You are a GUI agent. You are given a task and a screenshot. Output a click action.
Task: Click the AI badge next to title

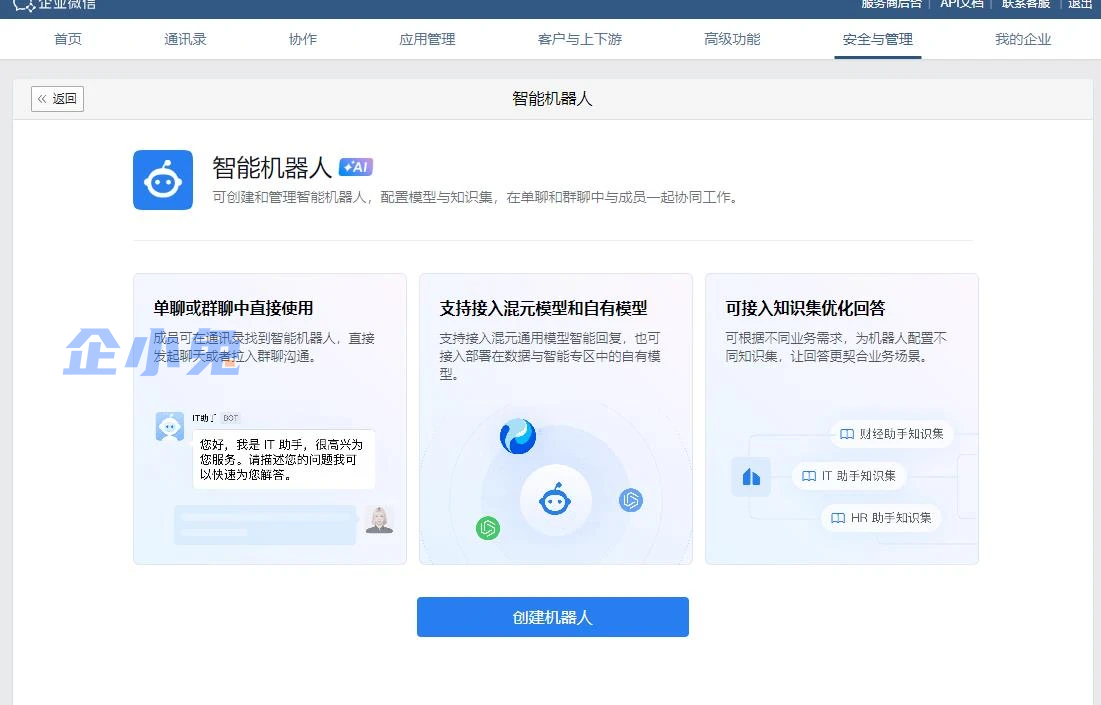click(x=356, y=167)
